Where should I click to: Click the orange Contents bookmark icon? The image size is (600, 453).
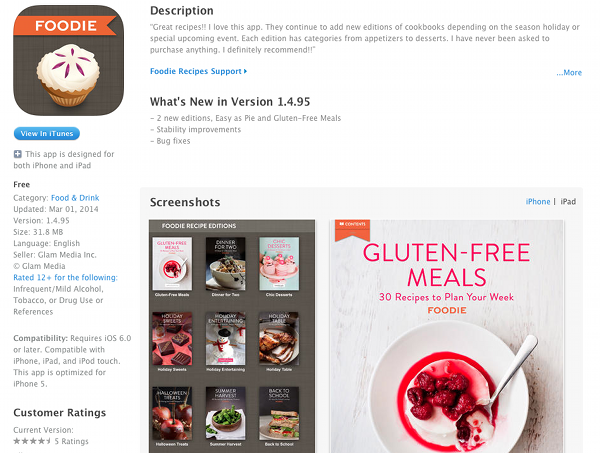point(352,230)
